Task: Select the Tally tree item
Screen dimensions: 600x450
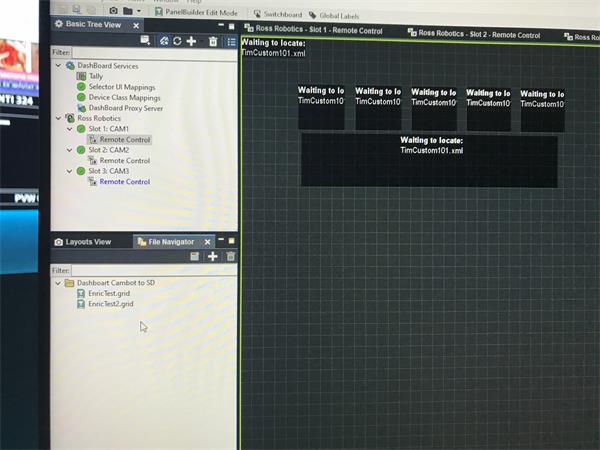Action: (x=96, y=76)
